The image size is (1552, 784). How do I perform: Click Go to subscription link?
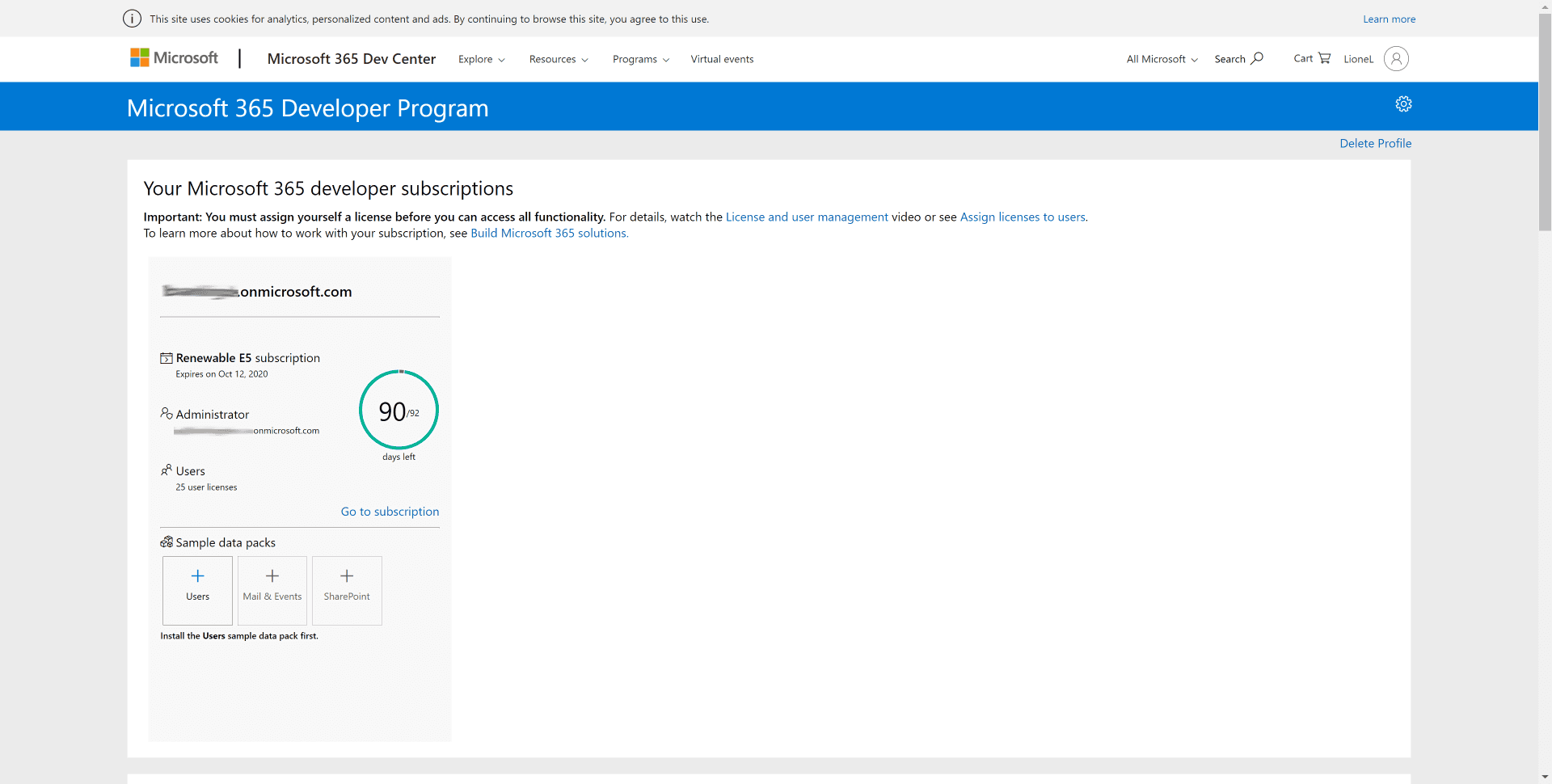[x=390, y=512]
